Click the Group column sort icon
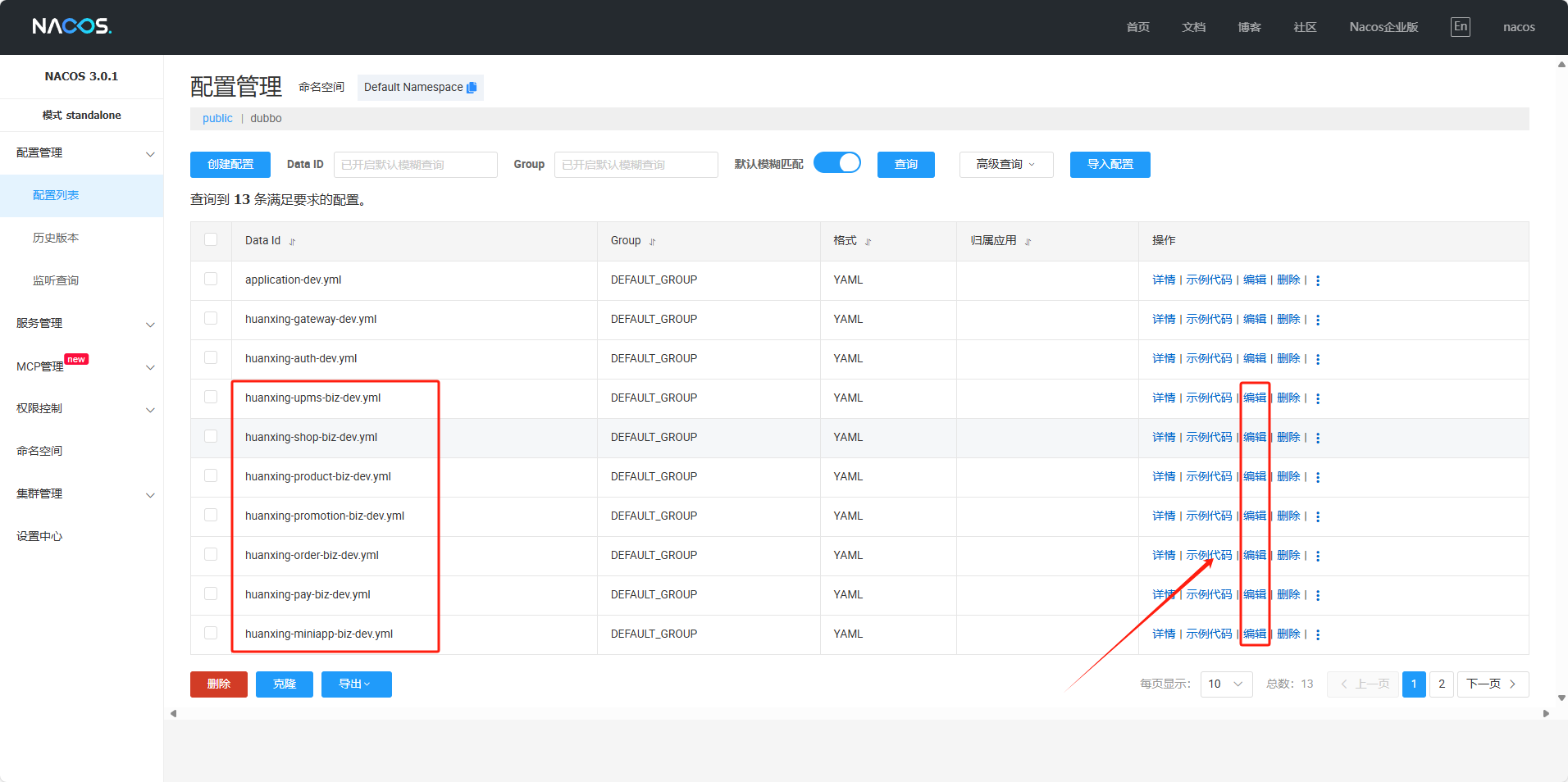Screen dimensions: 1568x782 (x=653, y=242)
